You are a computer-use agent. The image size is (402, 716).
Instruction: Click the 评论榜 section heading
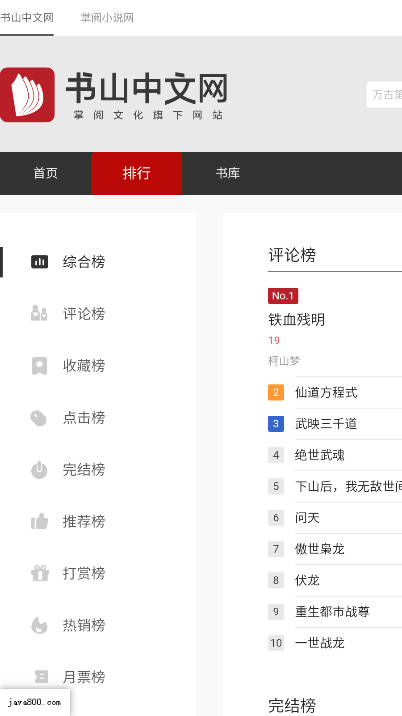(292, 255)
